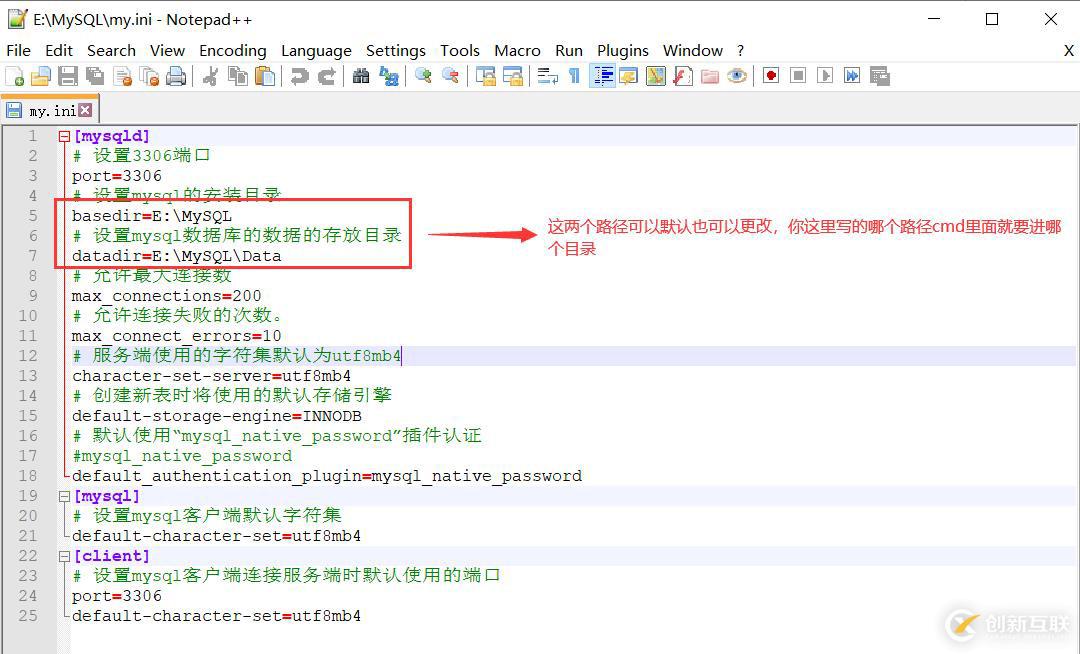The height and width of the screenshot is (654, 1080).
Task: Save the current recorded macro icon
Action: tap(880, 76)
